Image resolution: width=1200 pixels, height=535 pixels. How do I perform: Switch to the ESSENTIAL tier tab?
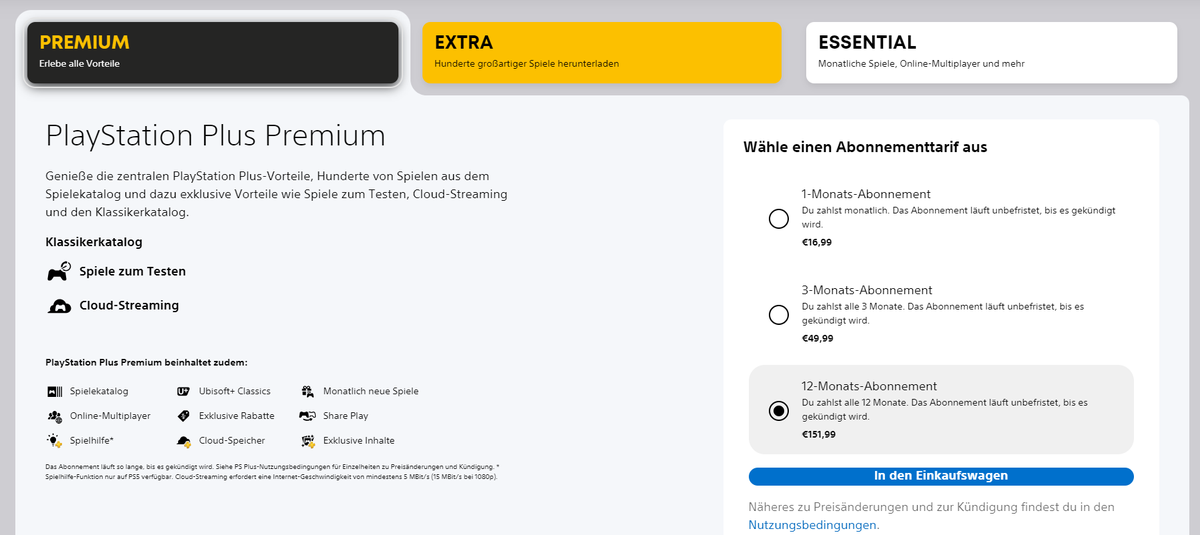[x=991, y=53]
